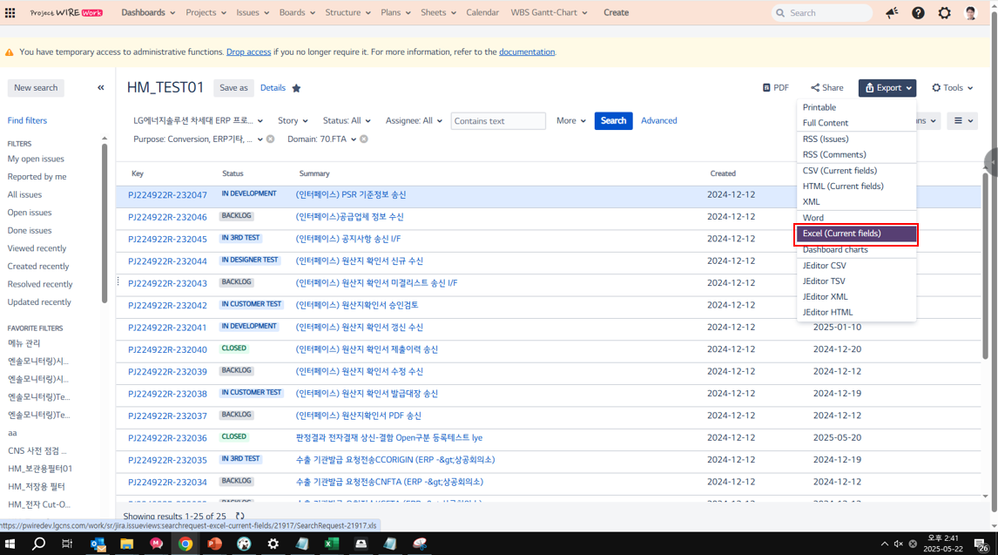This screenshot has width=998, height=555.
Task: Open the Drop access link
Action: click(249, 52)
